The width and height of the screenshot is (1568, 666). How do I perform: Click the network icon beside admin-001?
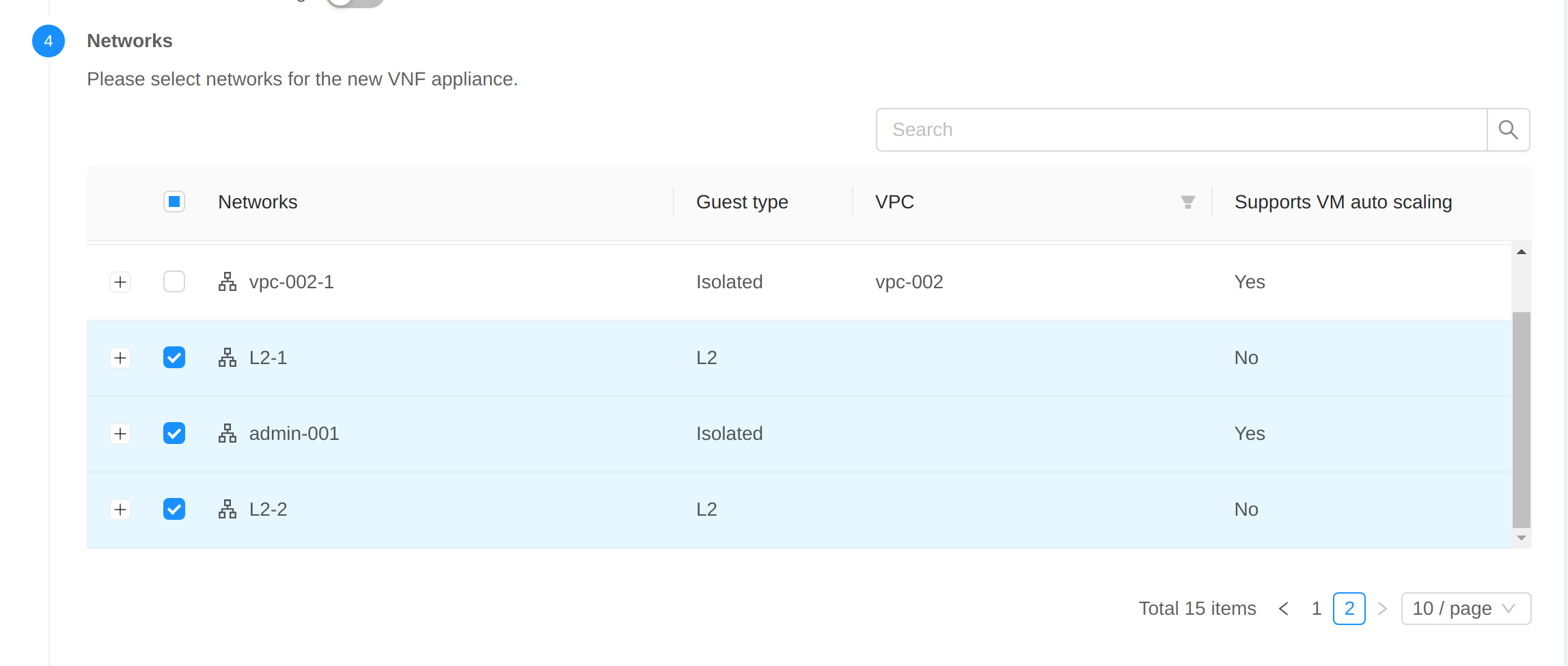point(227,433)
